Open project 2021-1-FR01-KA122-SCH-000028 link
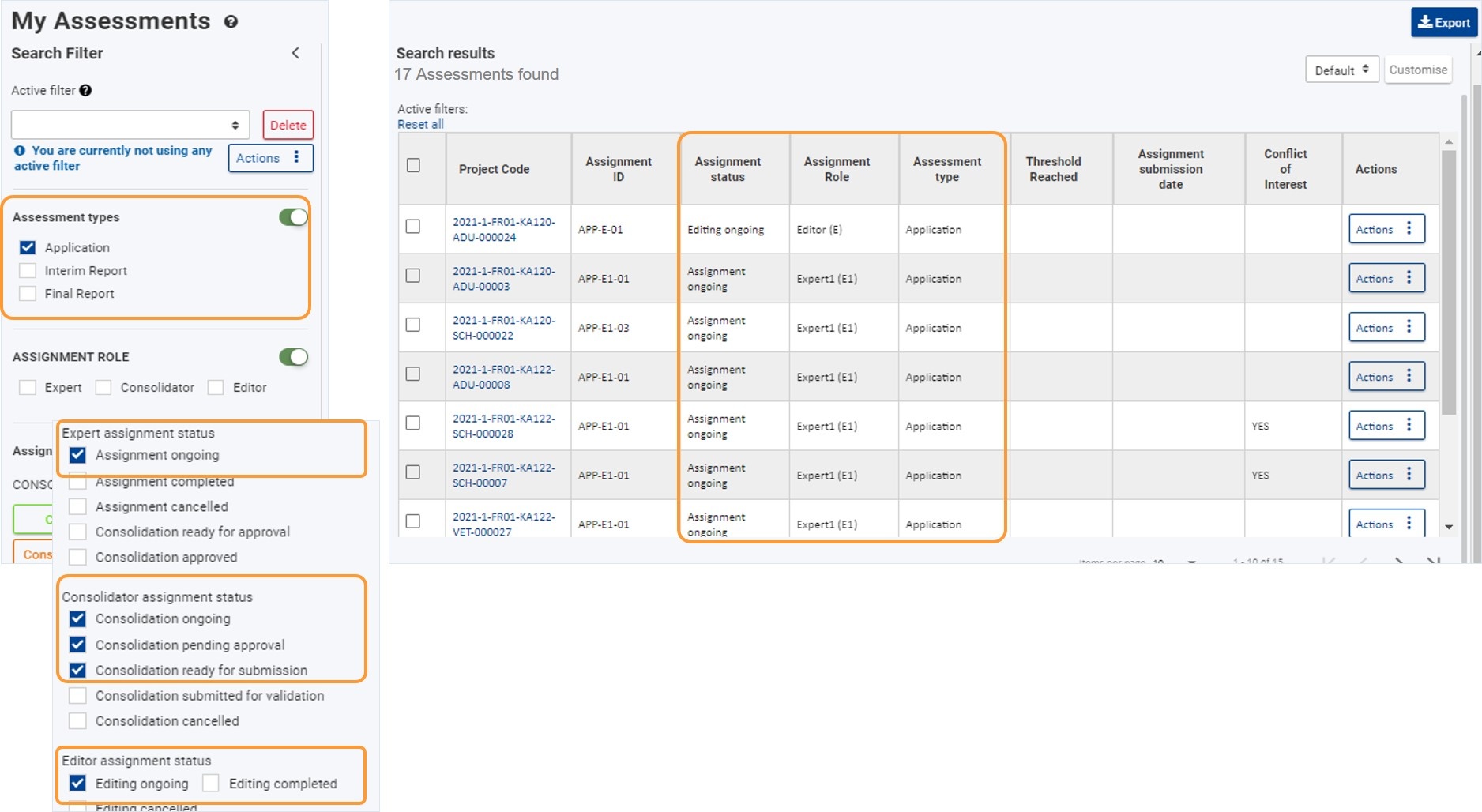 [x=504, y=426]
